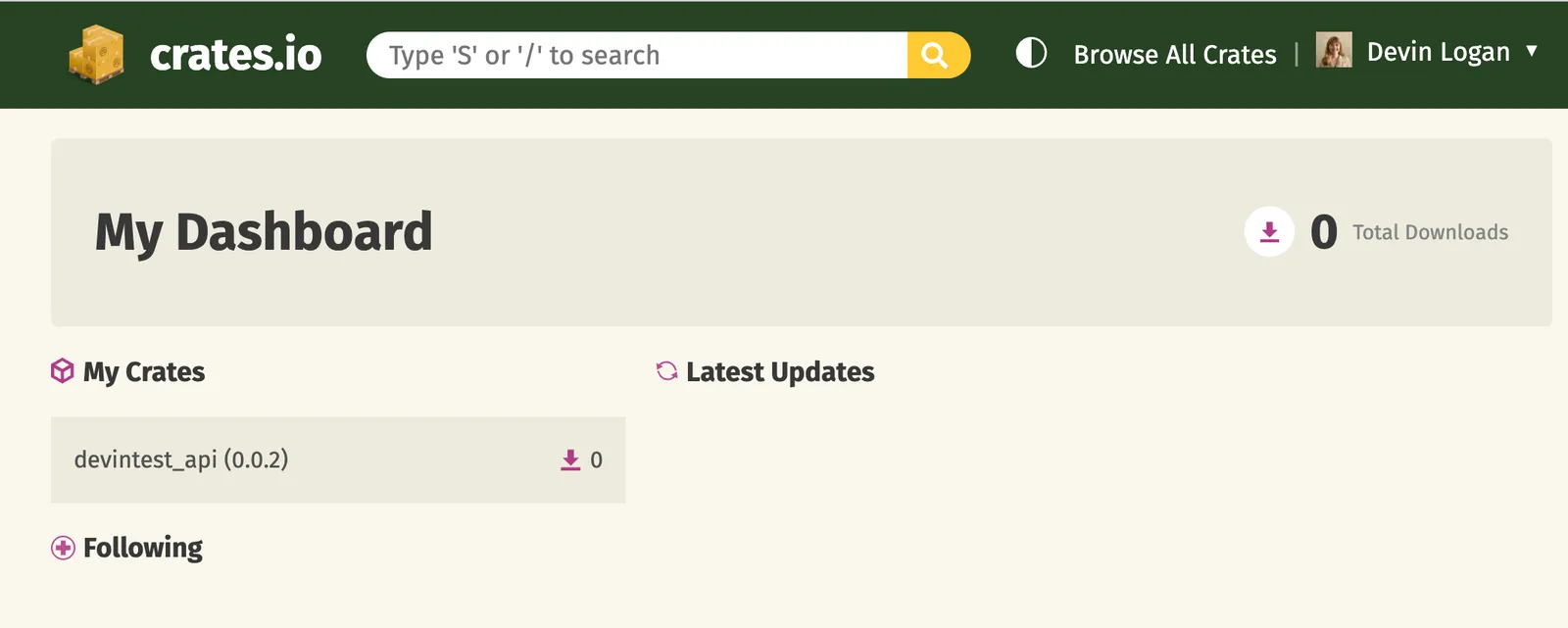Open Browse All Crates

[x=1175, y=55]
